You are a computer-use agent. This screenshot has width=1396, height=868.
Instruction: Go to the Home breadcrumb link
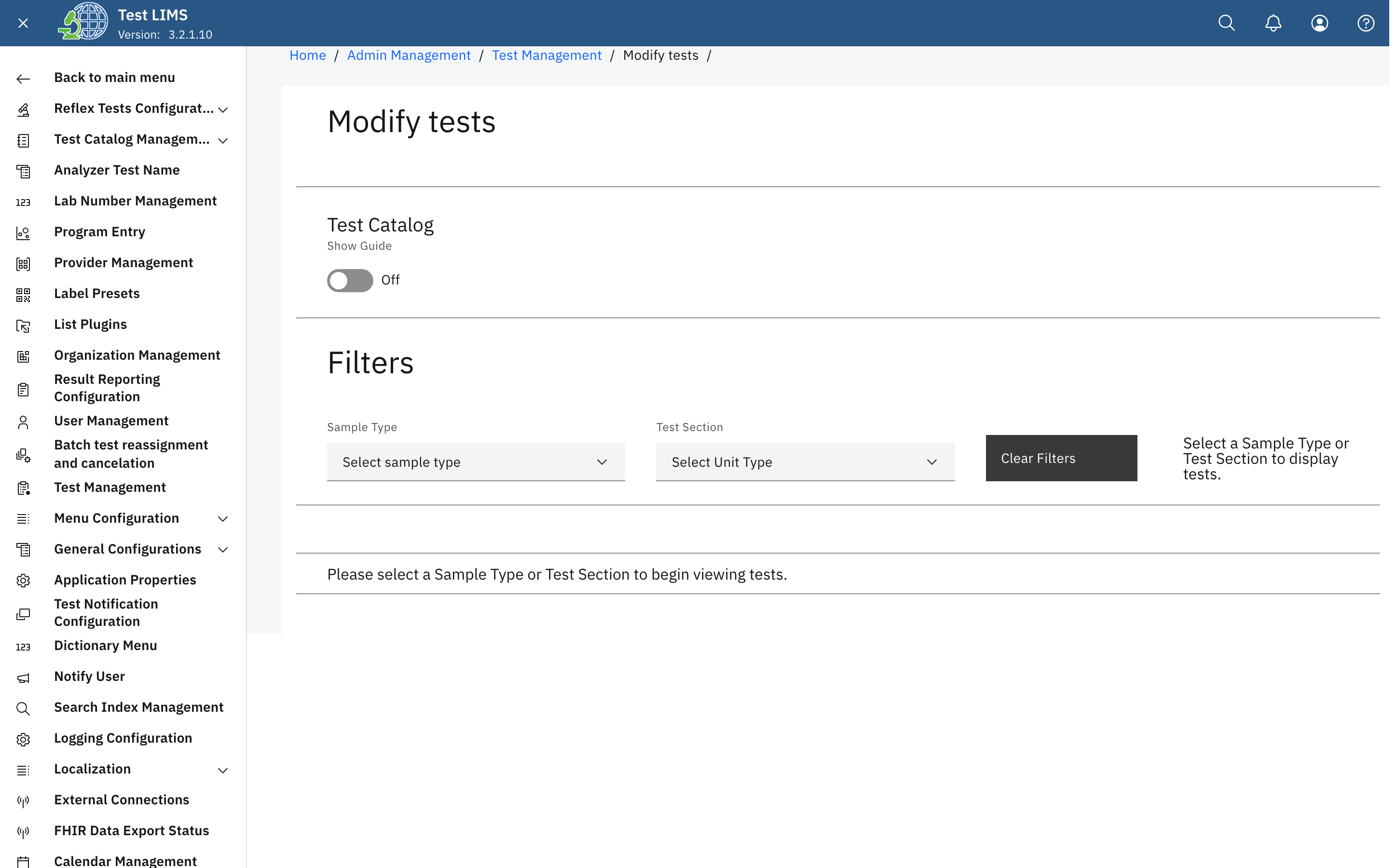(307, 55)
